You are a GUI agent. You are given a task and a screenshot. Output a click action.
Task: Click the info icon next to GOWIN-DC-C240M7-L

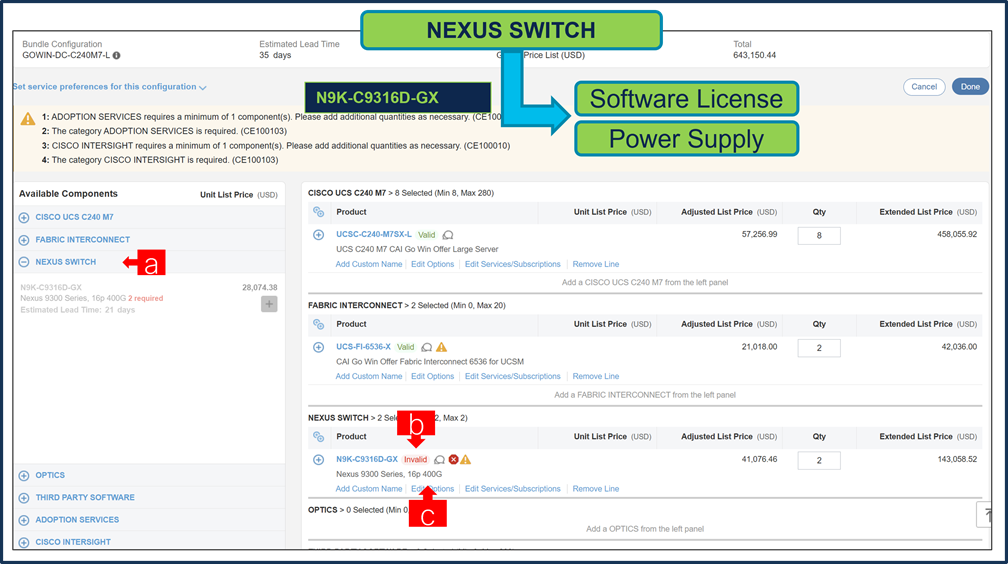pos(116,55)
